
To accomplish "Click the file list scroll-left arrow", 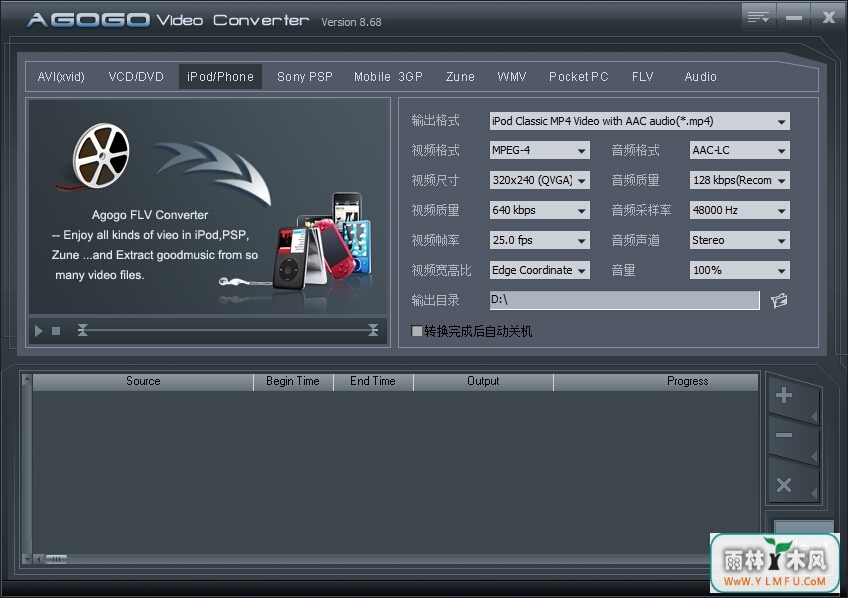I will click(x=38, y=559).
